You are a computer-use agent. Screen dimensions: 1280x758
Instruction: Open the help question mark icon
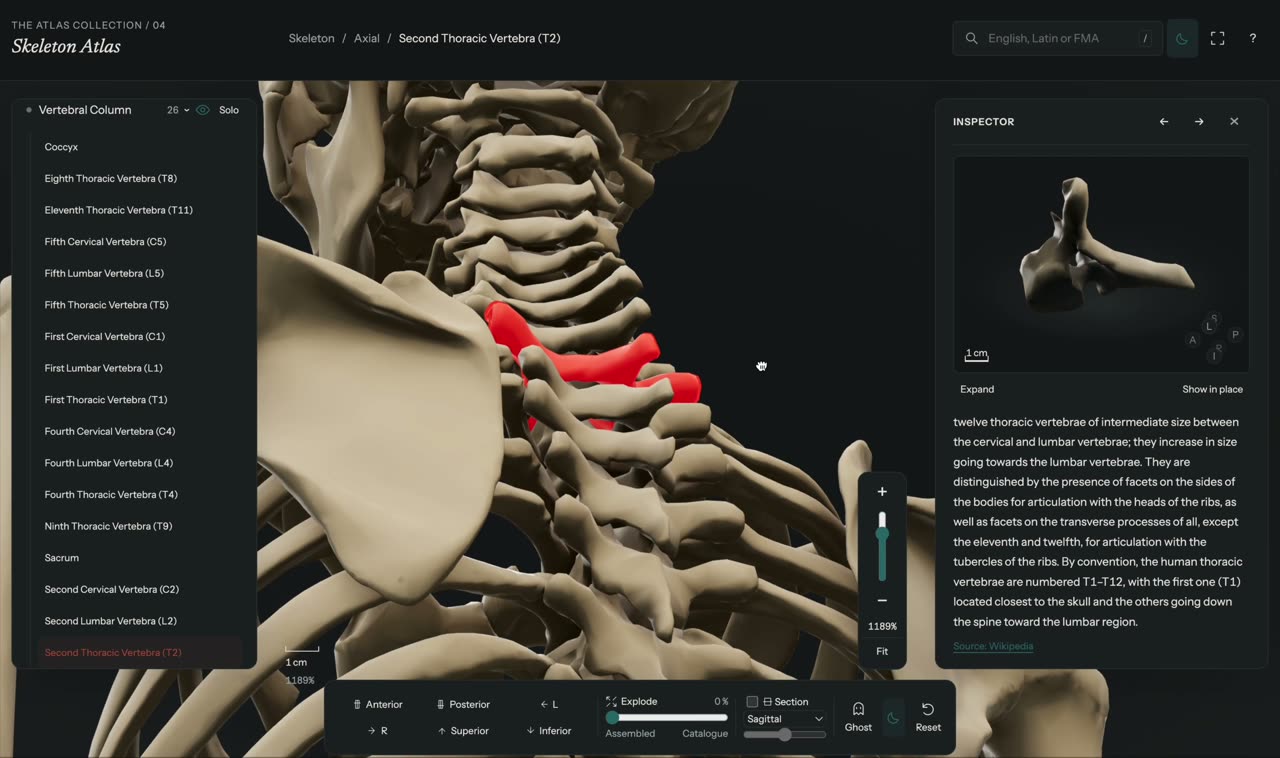[x=1252, y=38]
